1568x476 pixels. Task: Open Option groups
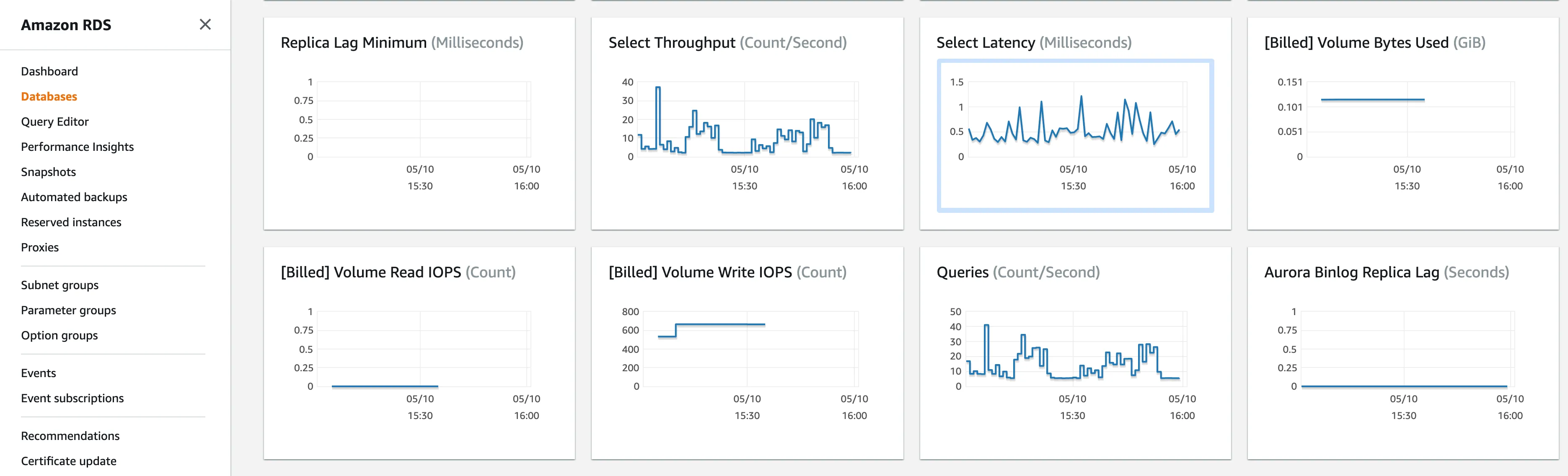59,335
